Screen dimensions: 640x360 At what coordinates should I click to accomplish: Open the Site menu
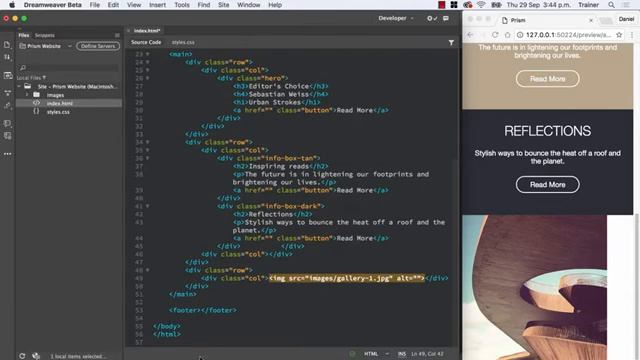[x=223, y=5]
